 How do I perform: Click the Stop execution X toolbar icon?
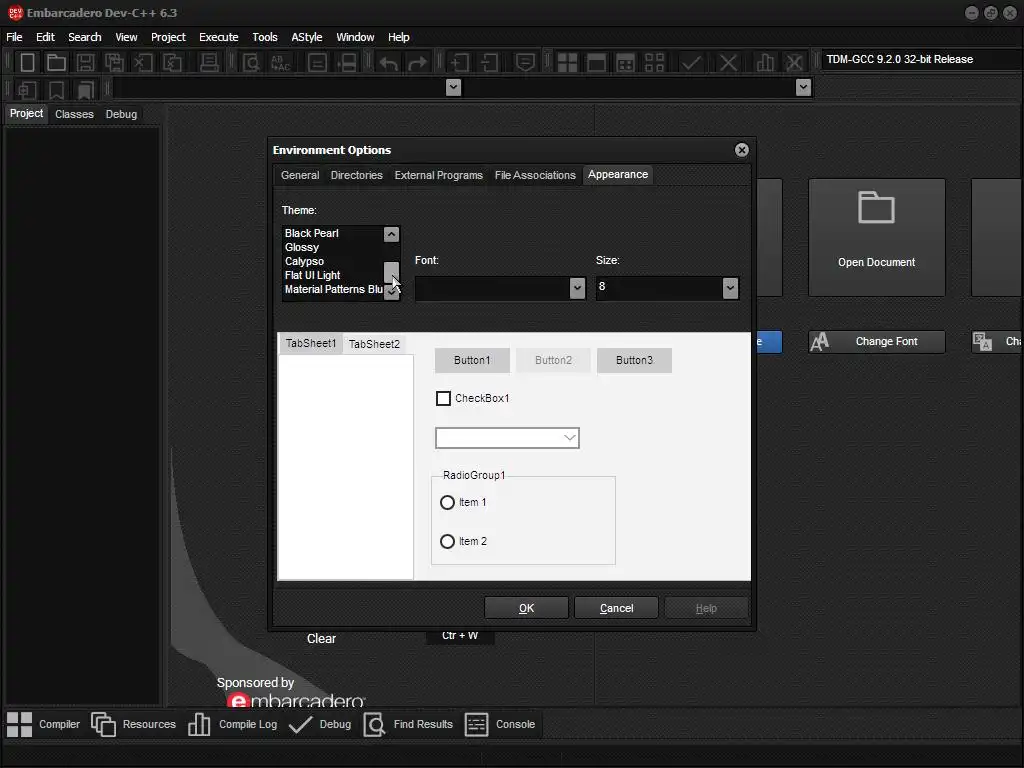tap(728, 63)
